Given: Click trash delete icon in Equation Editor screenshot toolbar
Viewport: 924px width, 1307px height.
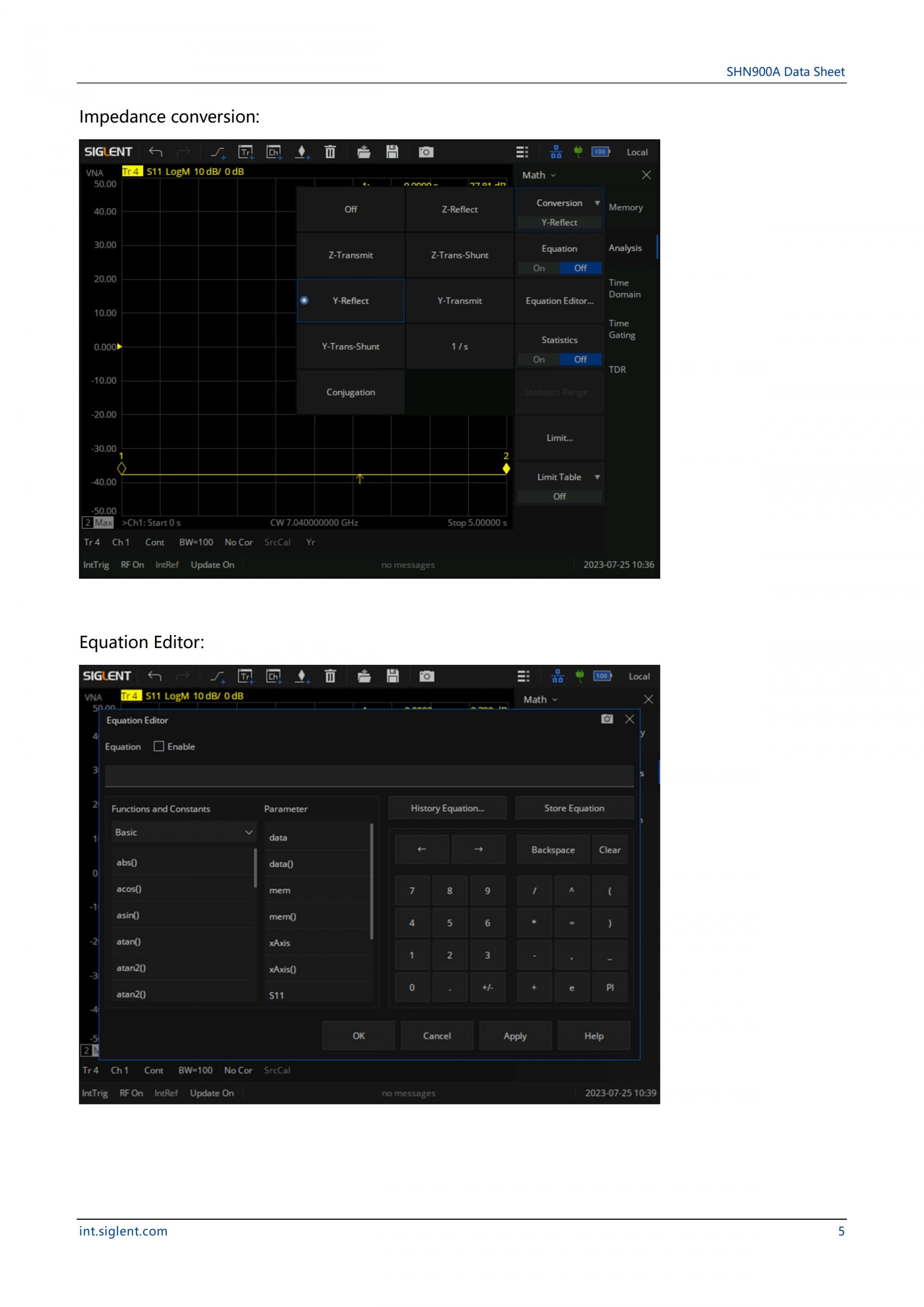Looking at the screenshot, I should click(330, 676).
